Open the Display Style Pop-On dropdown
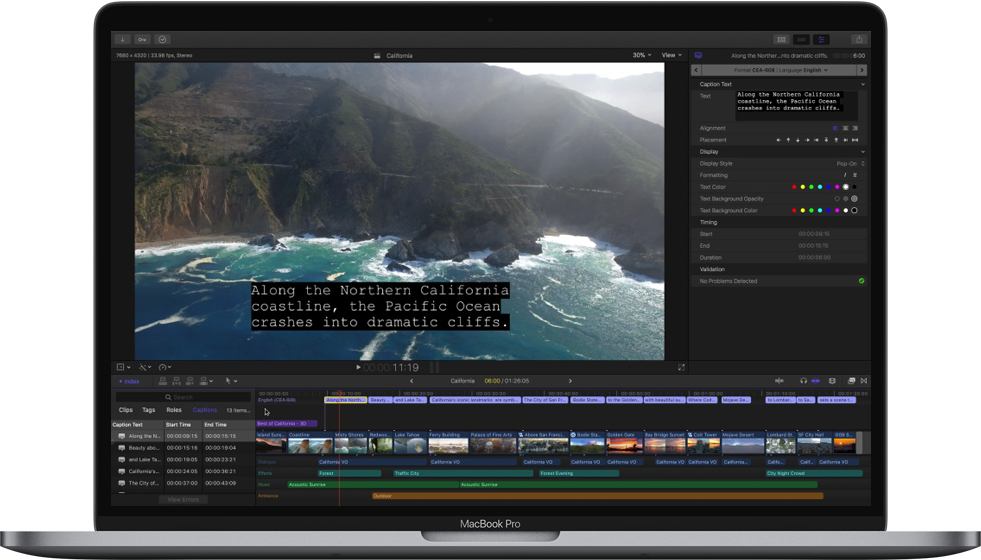 point(850,163)
